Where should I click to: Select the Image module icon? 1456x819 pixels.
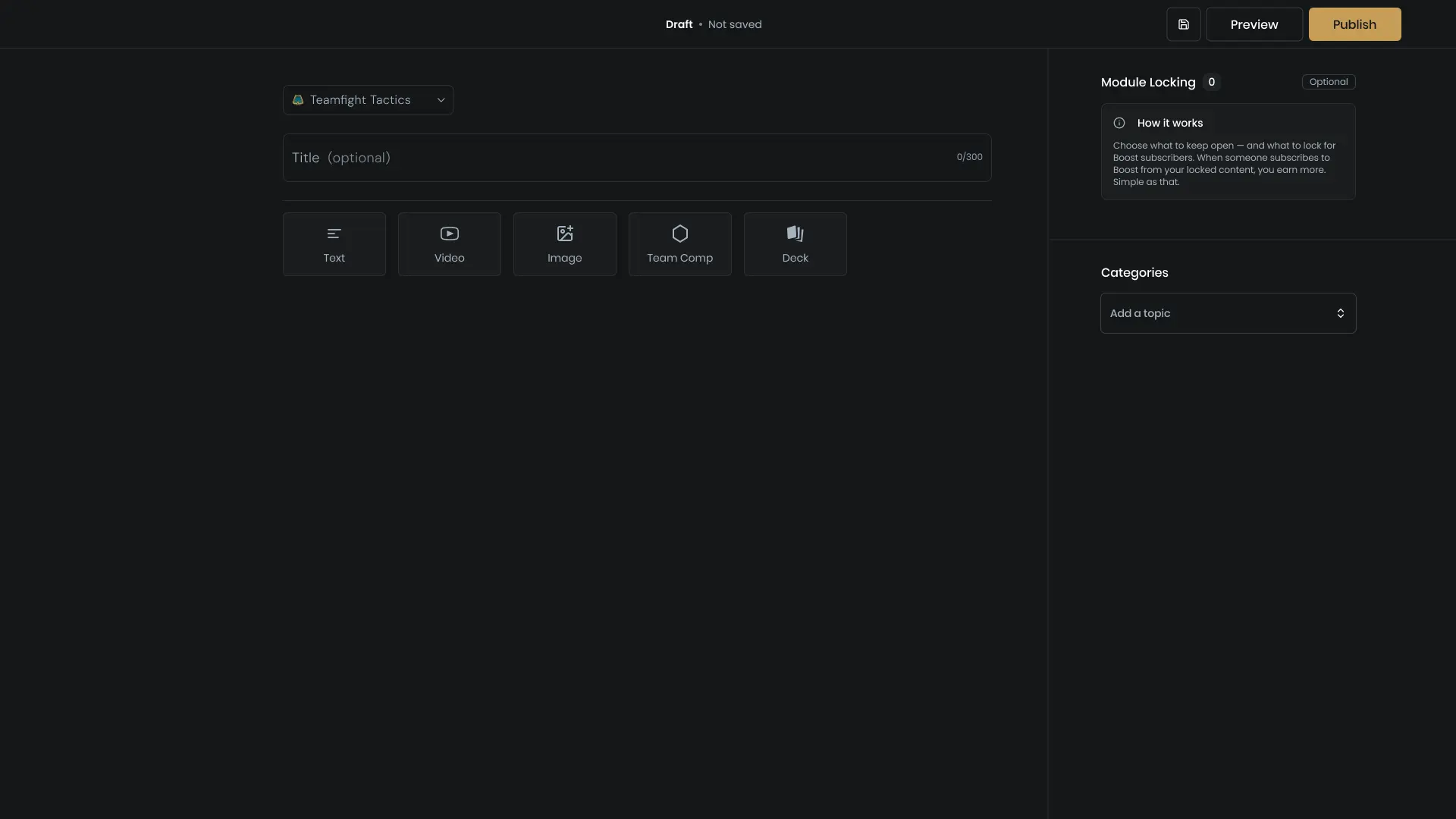(x=564, y=233)
